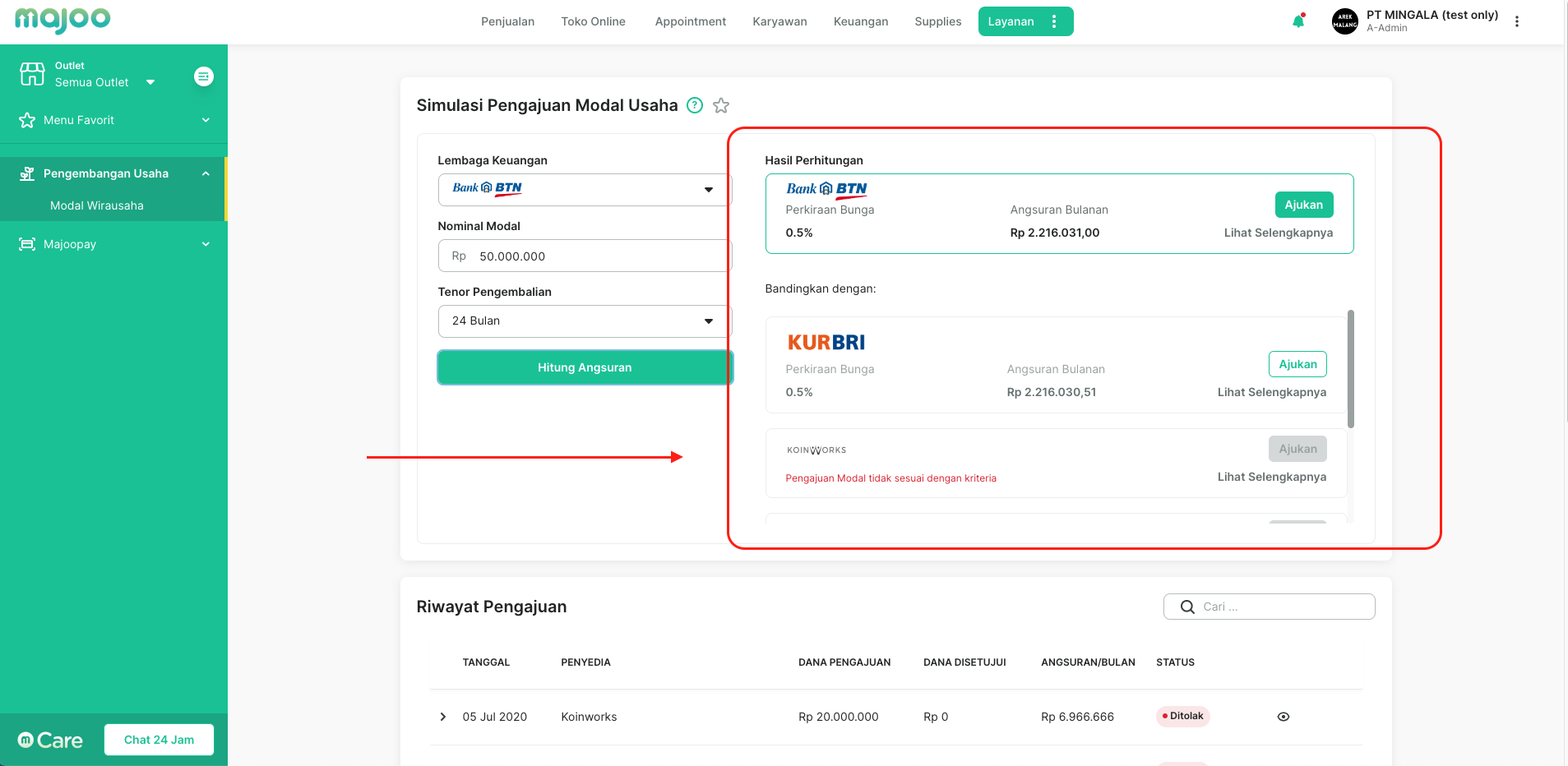Open Appointment menu
Image resolution: width=1568 pixels, height=766 pixels.
(691, 21)
